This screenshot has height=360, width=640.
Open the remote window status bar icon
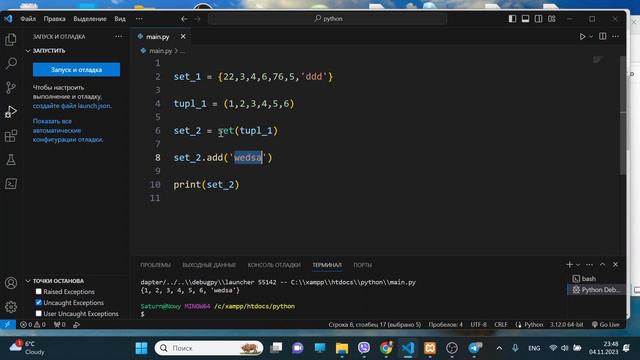click(8, 324)
